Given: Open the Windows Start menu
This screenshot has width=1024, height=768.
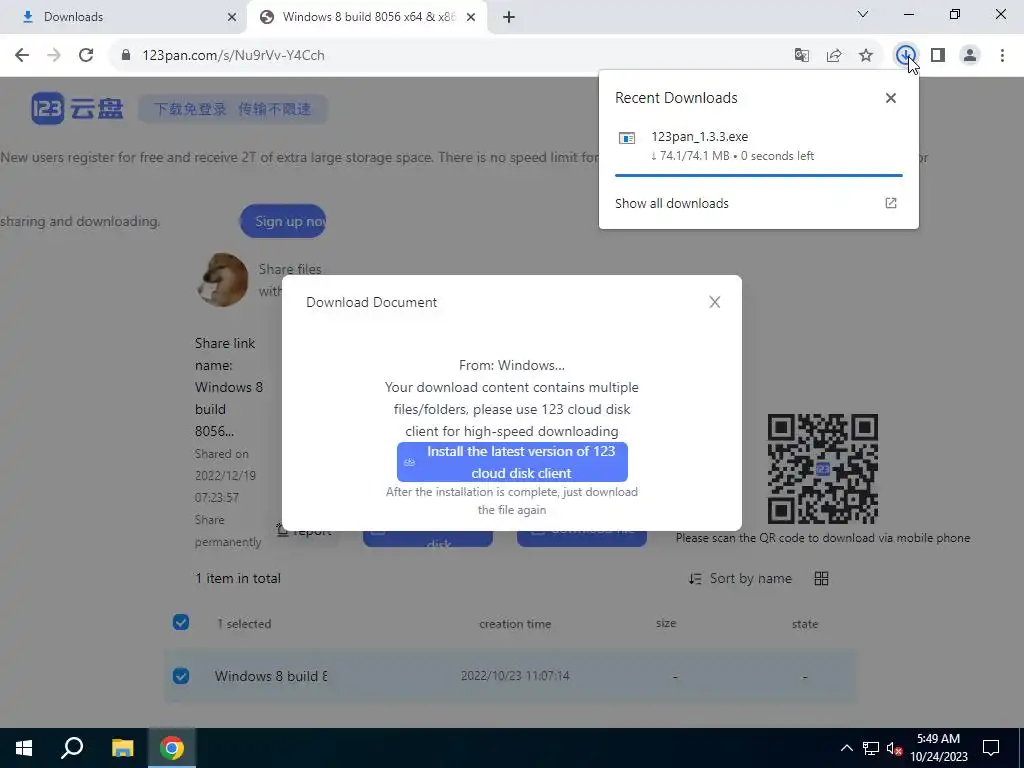Looking at the screenshot, I should tap(24, 748).
